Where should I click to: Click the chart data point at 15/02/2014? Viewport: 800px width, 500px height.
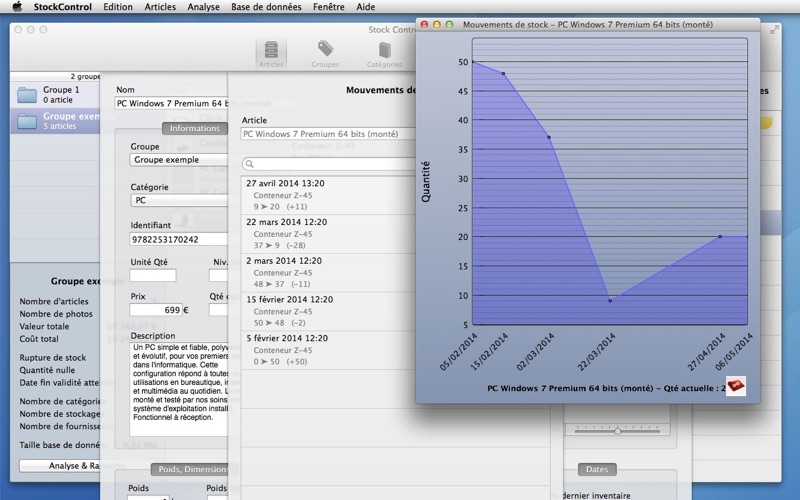click(504, 73)
